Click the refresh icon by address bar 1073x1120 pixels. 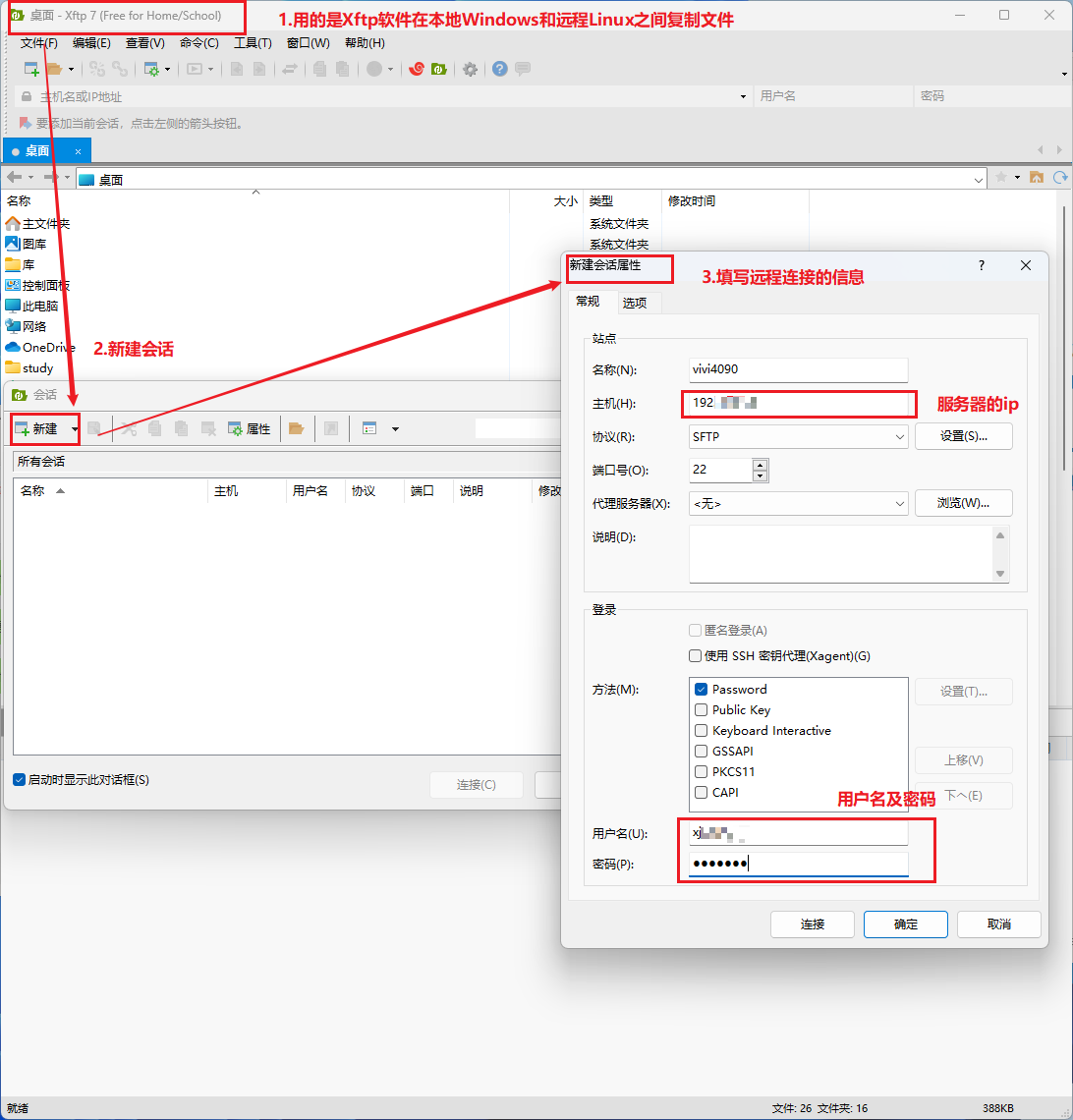pyautogui.click(x=1060, y=177)
